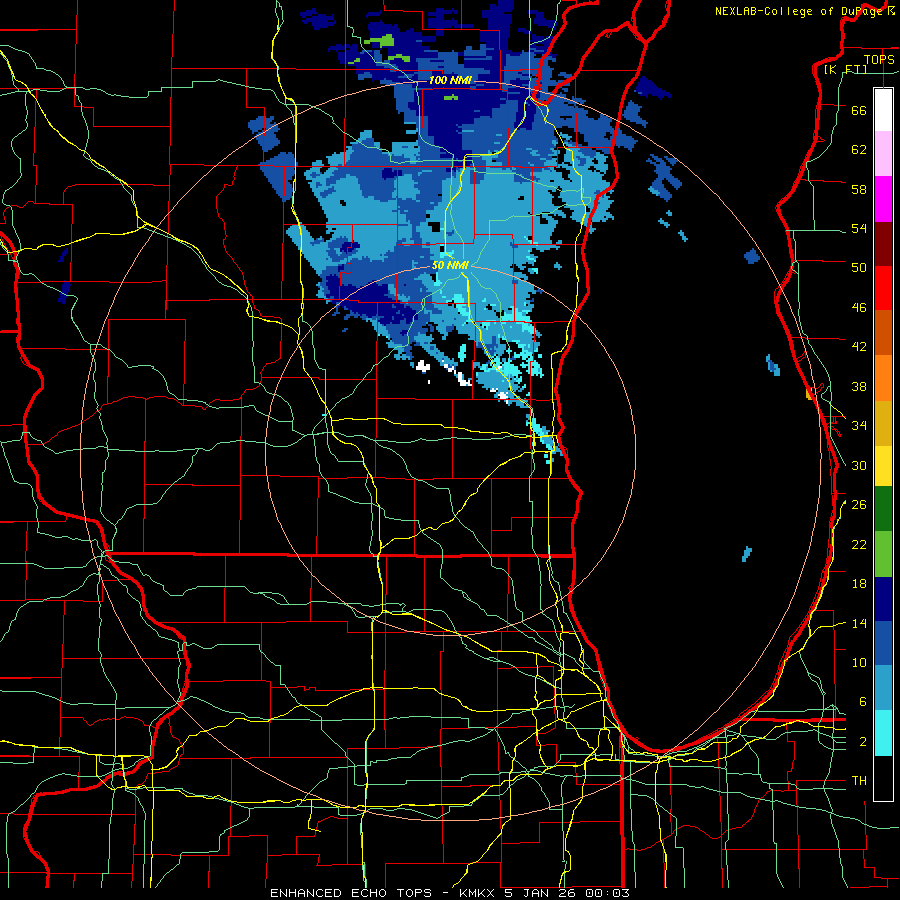Click the legend value label 6
The width and height of the screenshot is (900, 900).
[863, 702]
